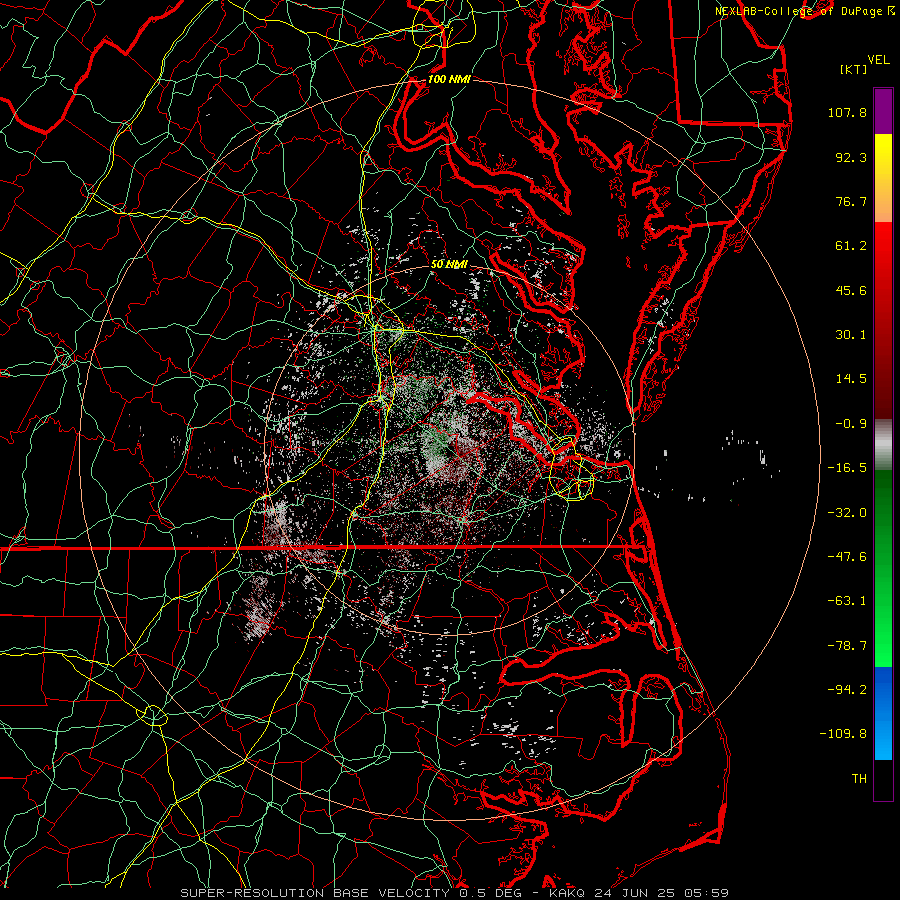Click the NEXLAB-College of DuPage watermark text
The image size is (900, 900).
798,11
